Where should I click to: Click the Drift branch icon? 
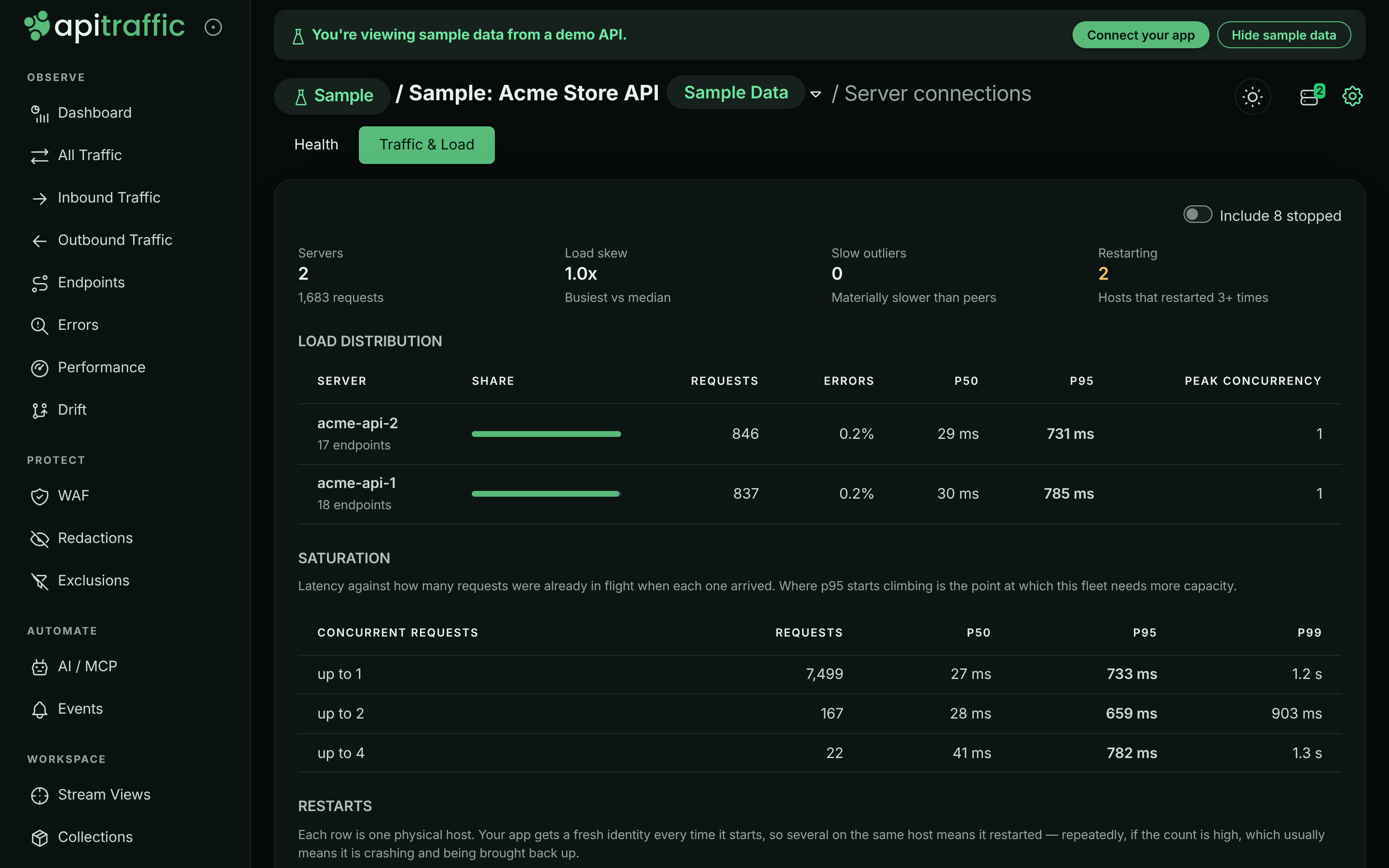pyautogui.click(x=40, y=410)
